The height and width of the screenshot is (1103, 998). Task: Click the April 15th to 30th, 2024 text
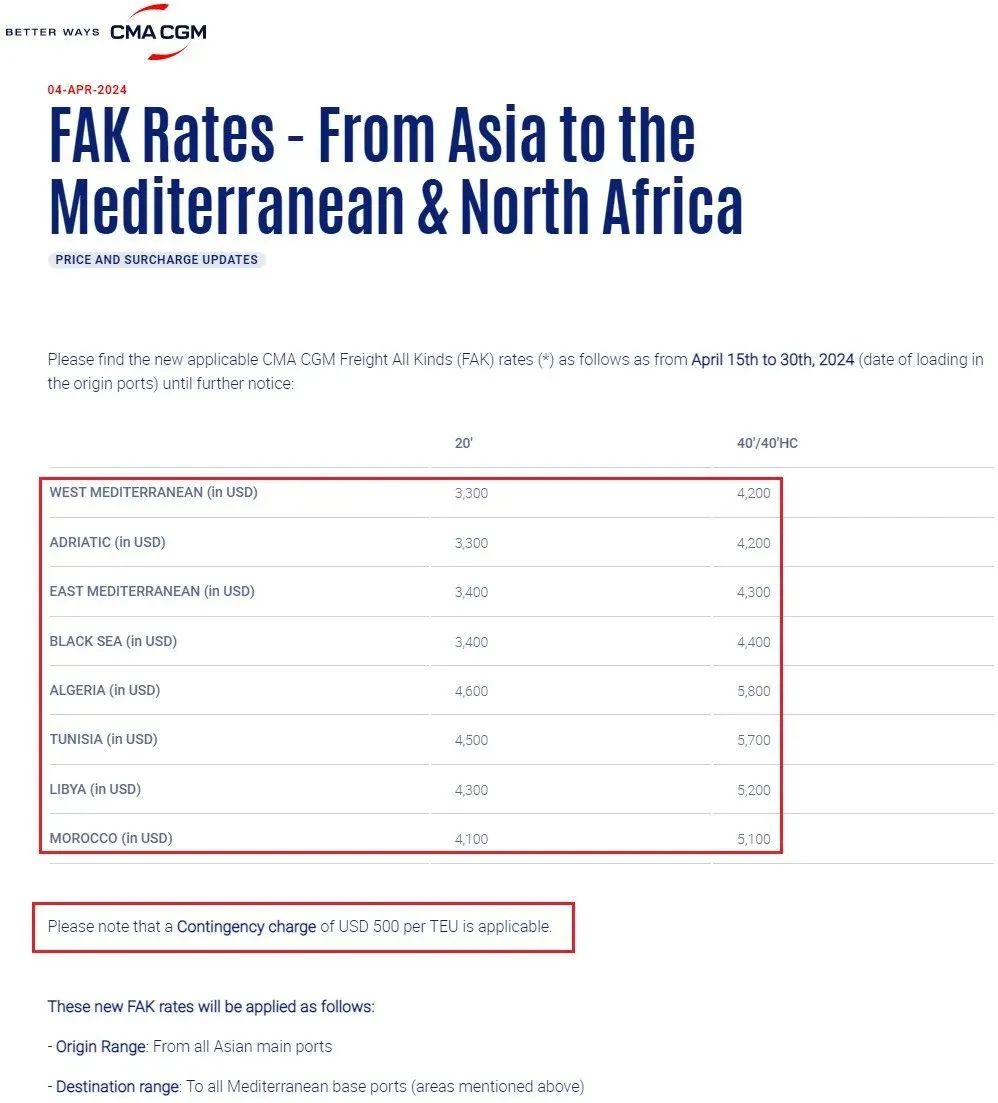(773, 359)
